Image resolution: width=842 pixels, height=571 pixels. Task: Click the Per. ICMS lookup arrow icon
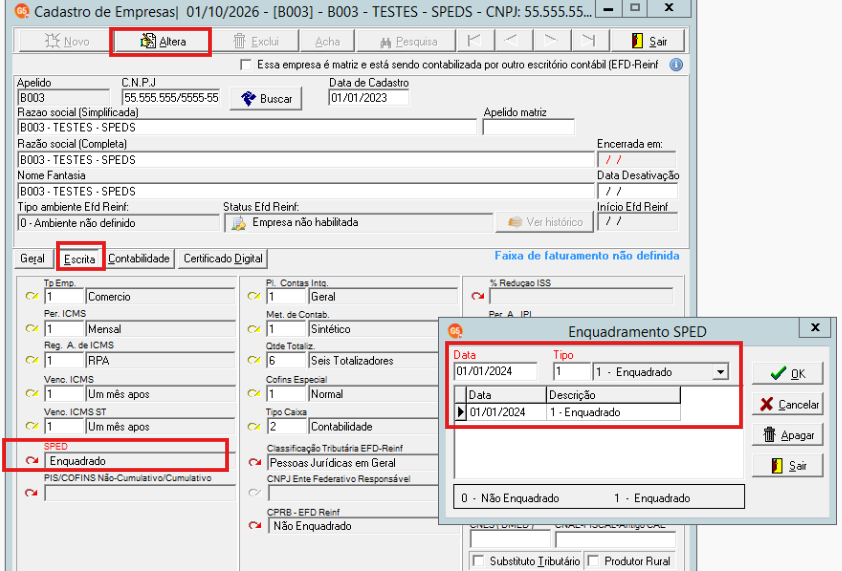click(32, 328)
